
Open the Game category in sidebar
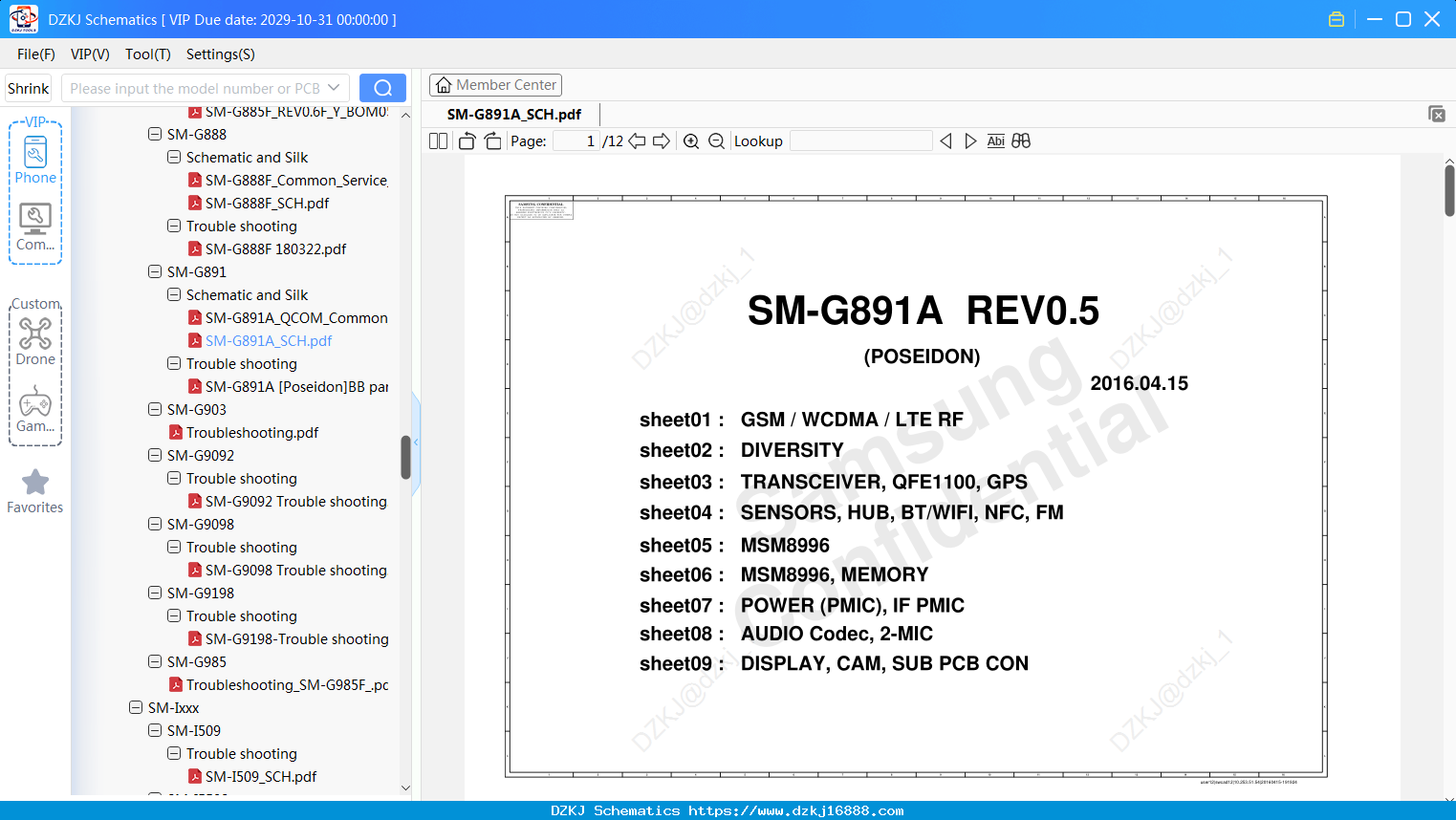[x=35, y=409]
